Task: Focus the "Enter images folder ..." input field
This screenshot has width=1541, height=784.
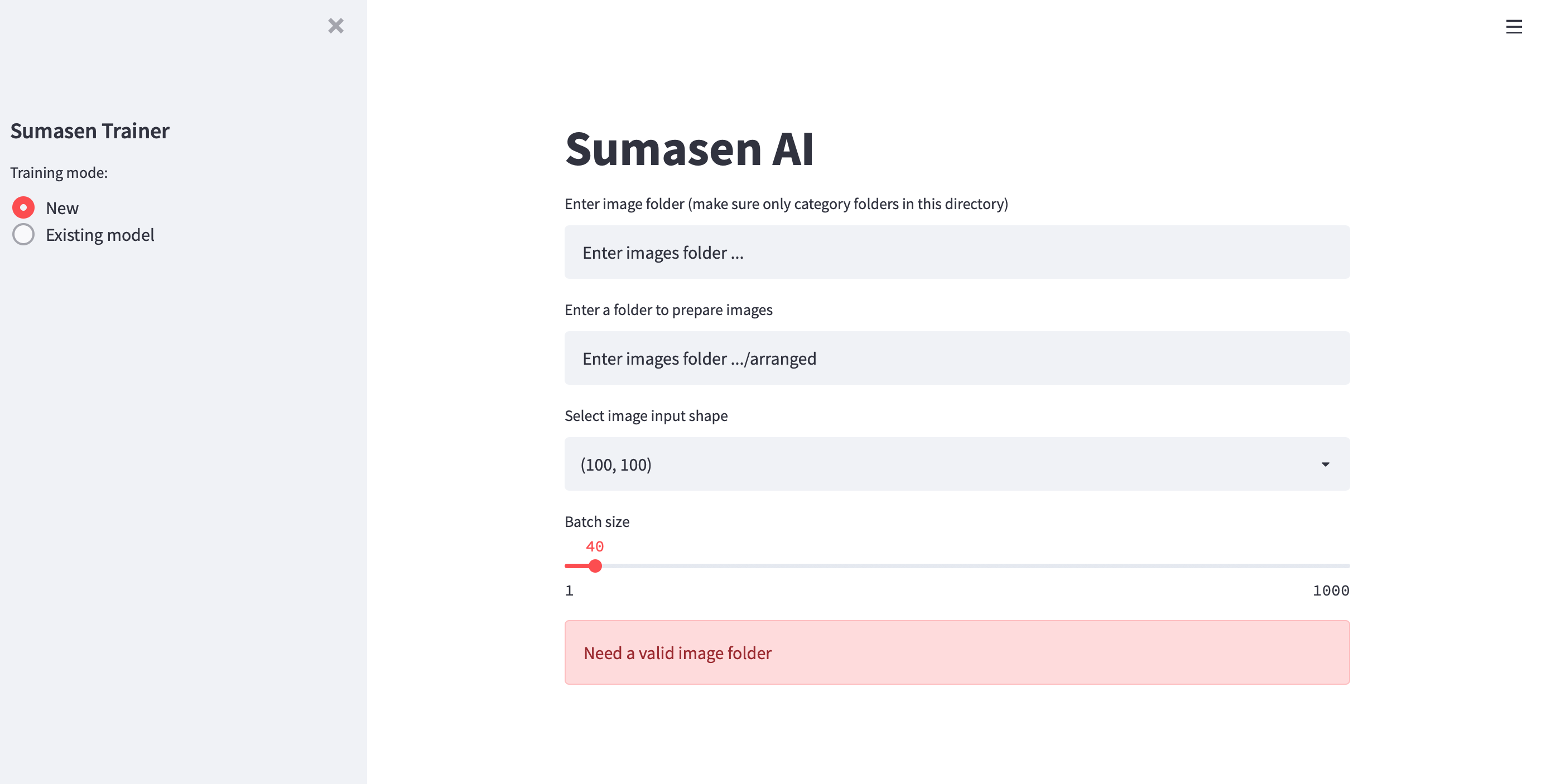Action: [956, 253]
